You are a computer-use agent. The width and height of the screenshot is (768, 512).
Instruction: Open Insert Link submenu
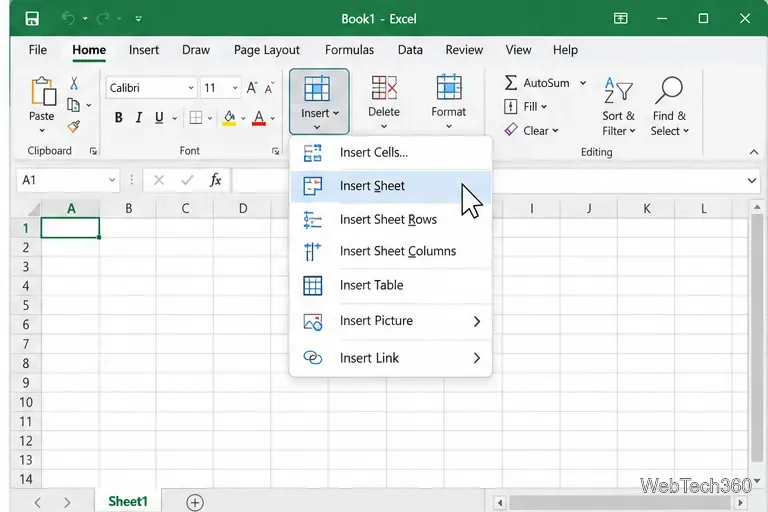point(391,358)
